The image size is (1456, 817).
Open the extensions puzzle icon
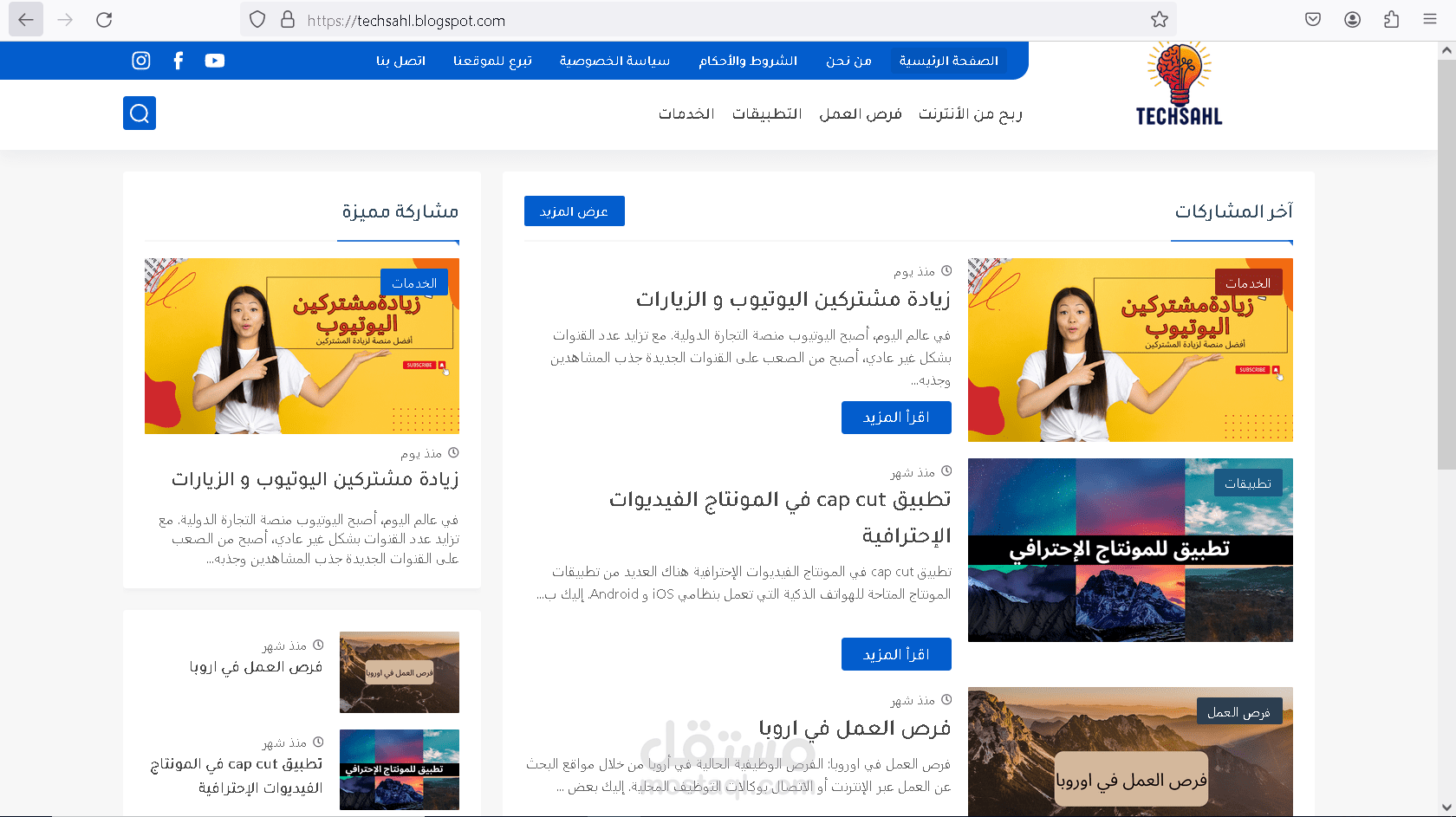point(1391,19)
